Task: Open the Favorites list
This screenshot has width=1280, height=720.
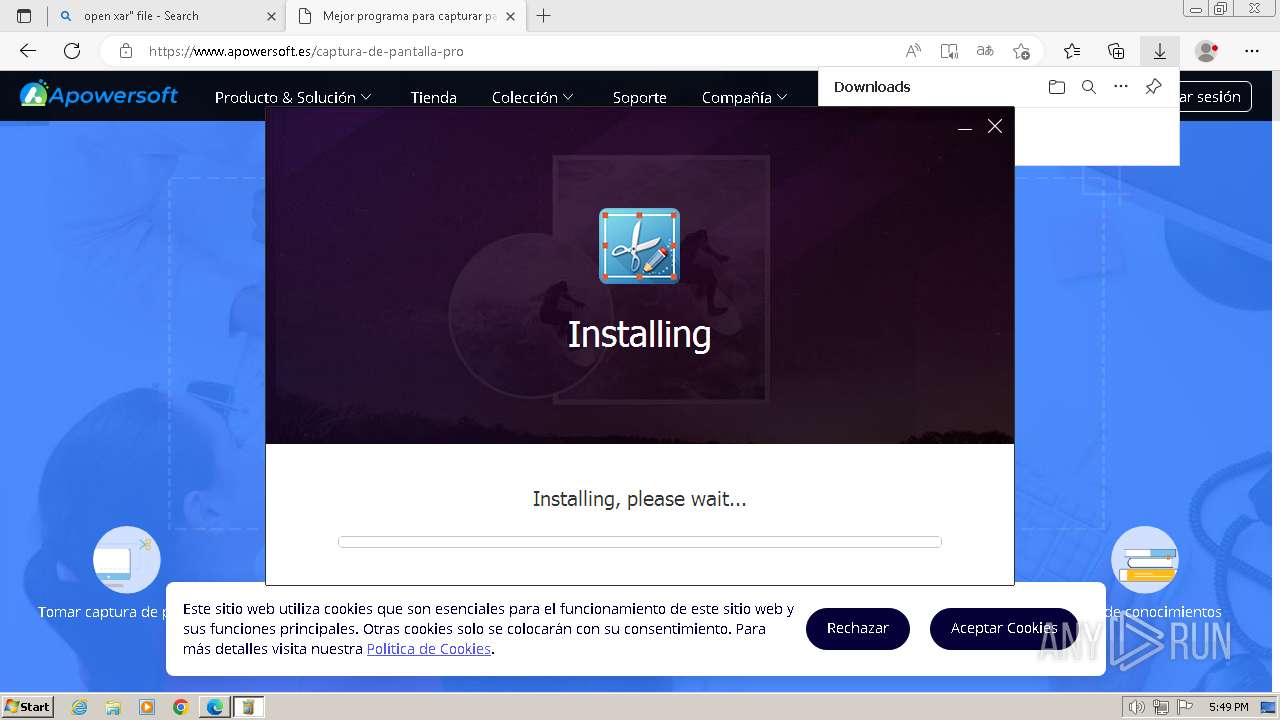Action: pyautogui.click(x=1072, y=51)
